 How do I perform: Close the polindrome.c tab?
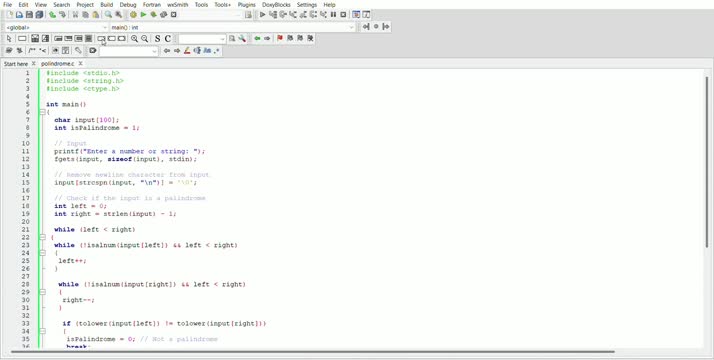coord(80,64)
